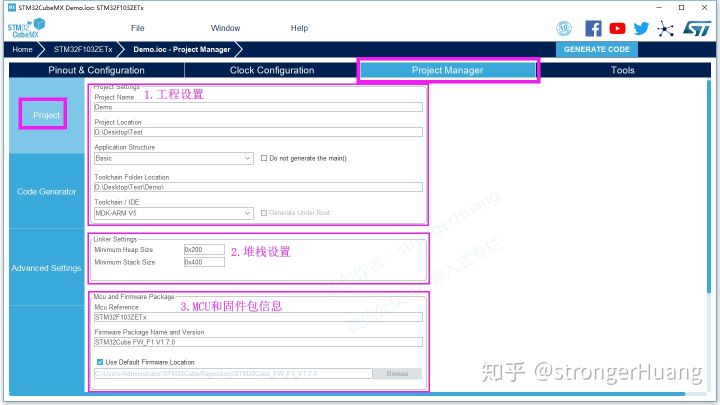This screenshot has width=720, height=405.
Task: Click the GENERATE CODE button
Action: (596, 49)
